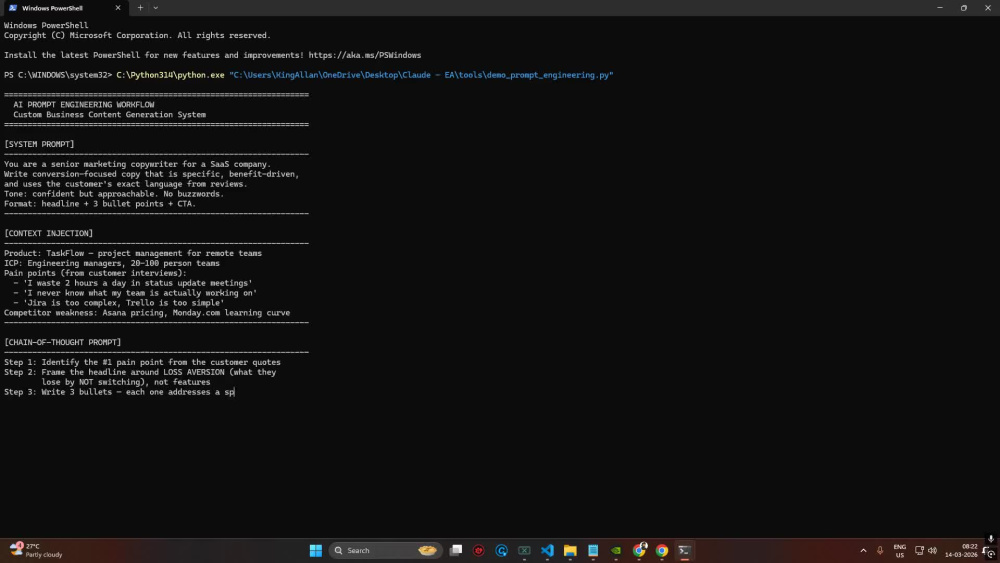The height and width of the screenshot is (563, 1000).
Task: Click 'Tone: confident but approachable' line
Action: coord(114,194)
